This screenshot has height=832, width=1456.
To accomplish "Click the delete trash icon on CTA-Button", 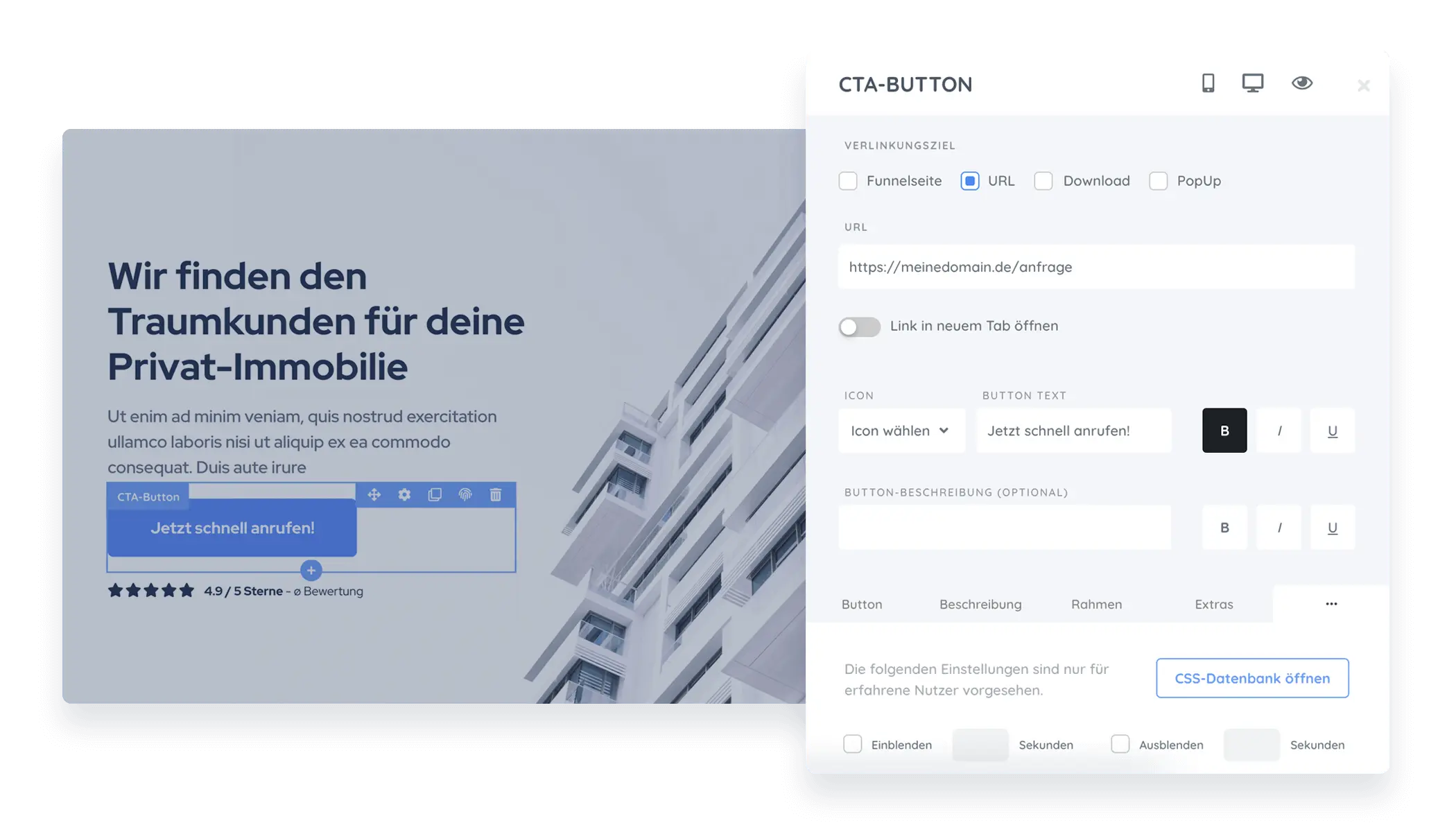I will pyautogui.click(x=495, y=494).
